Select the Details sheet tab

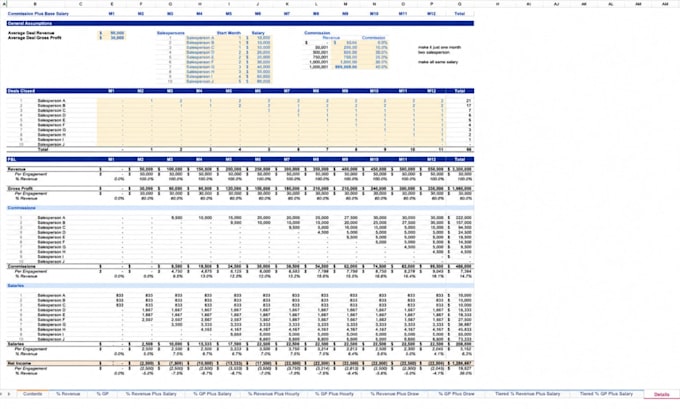[x=661, y=394]
